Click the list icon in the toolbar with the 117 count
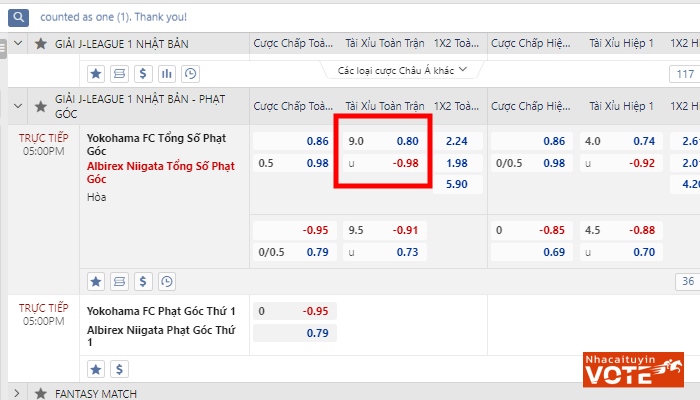The height and width of the screenshot is (400, 700). click(x=119, y=74)
